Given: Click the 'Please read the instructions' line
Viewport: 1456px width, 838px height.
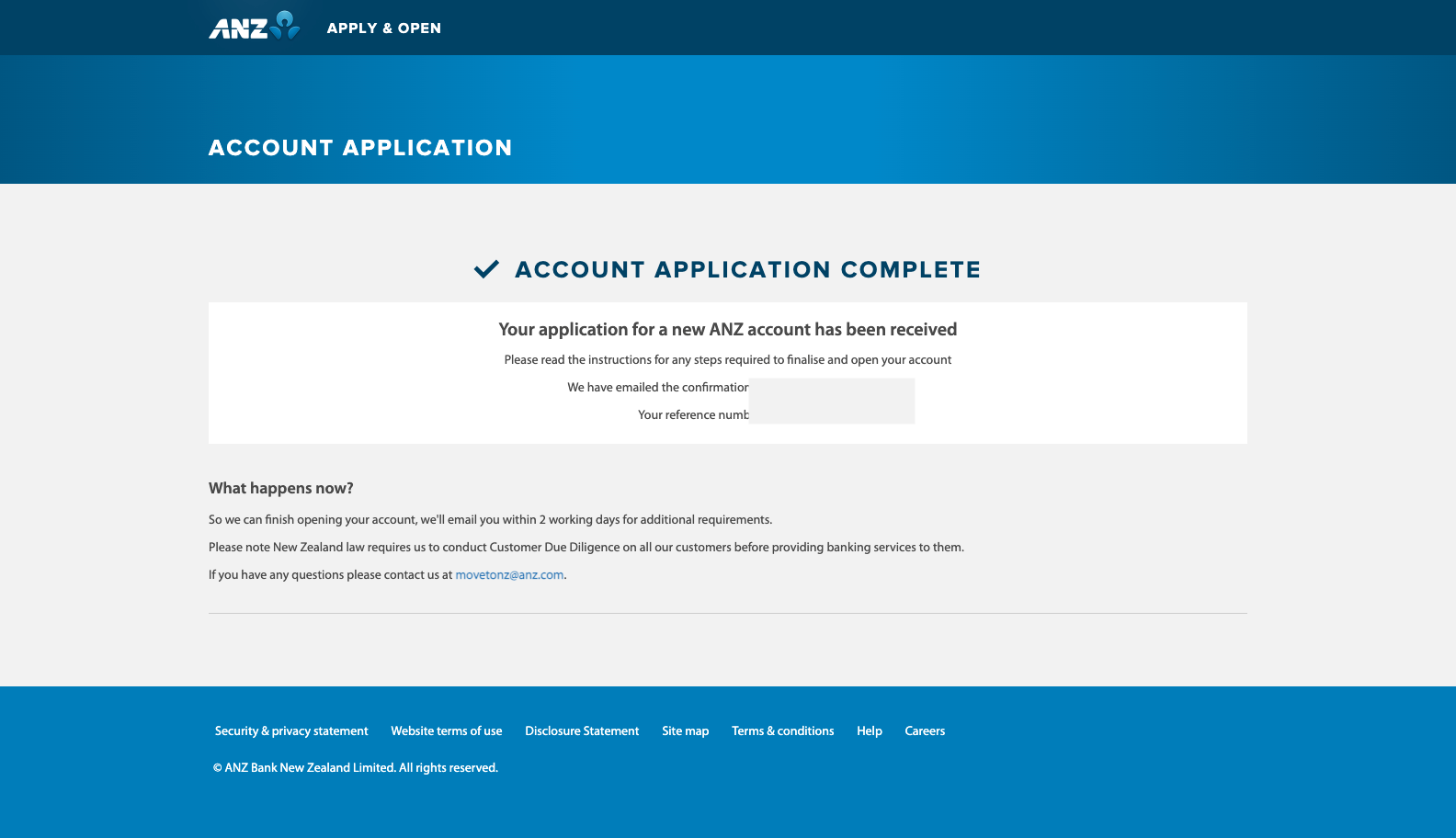Looking at the screenshot, I should 727,360.
